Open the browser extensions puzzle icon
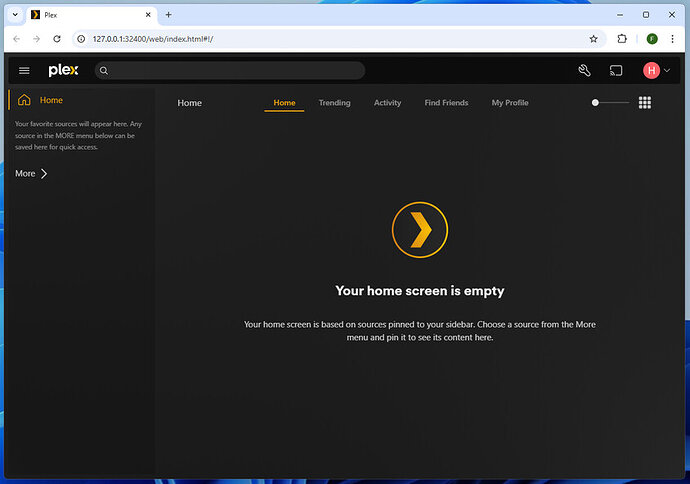 [622, 39]
